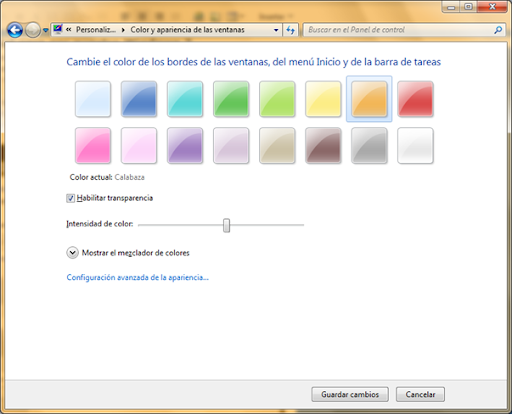Click the Back navigation arrow button
Image resolution: width=512 pixels, height=414 pixels.
[15, 30]
